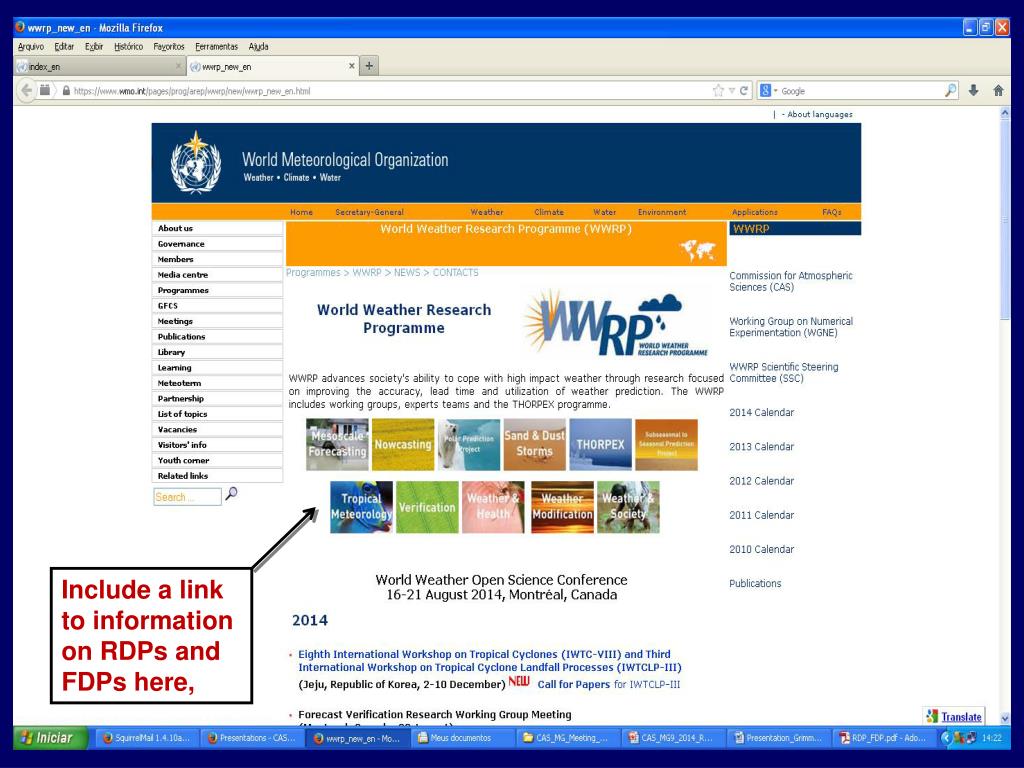Click Environment in the orange navigation bar
The width and height of the screenshot is (1024, 768).
point(662,212)
